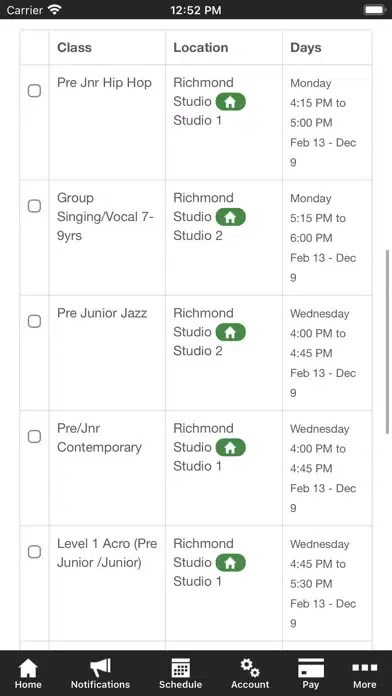Click the Class column header
This screenshot has width=392, height=696.
(x=74, y=47)
